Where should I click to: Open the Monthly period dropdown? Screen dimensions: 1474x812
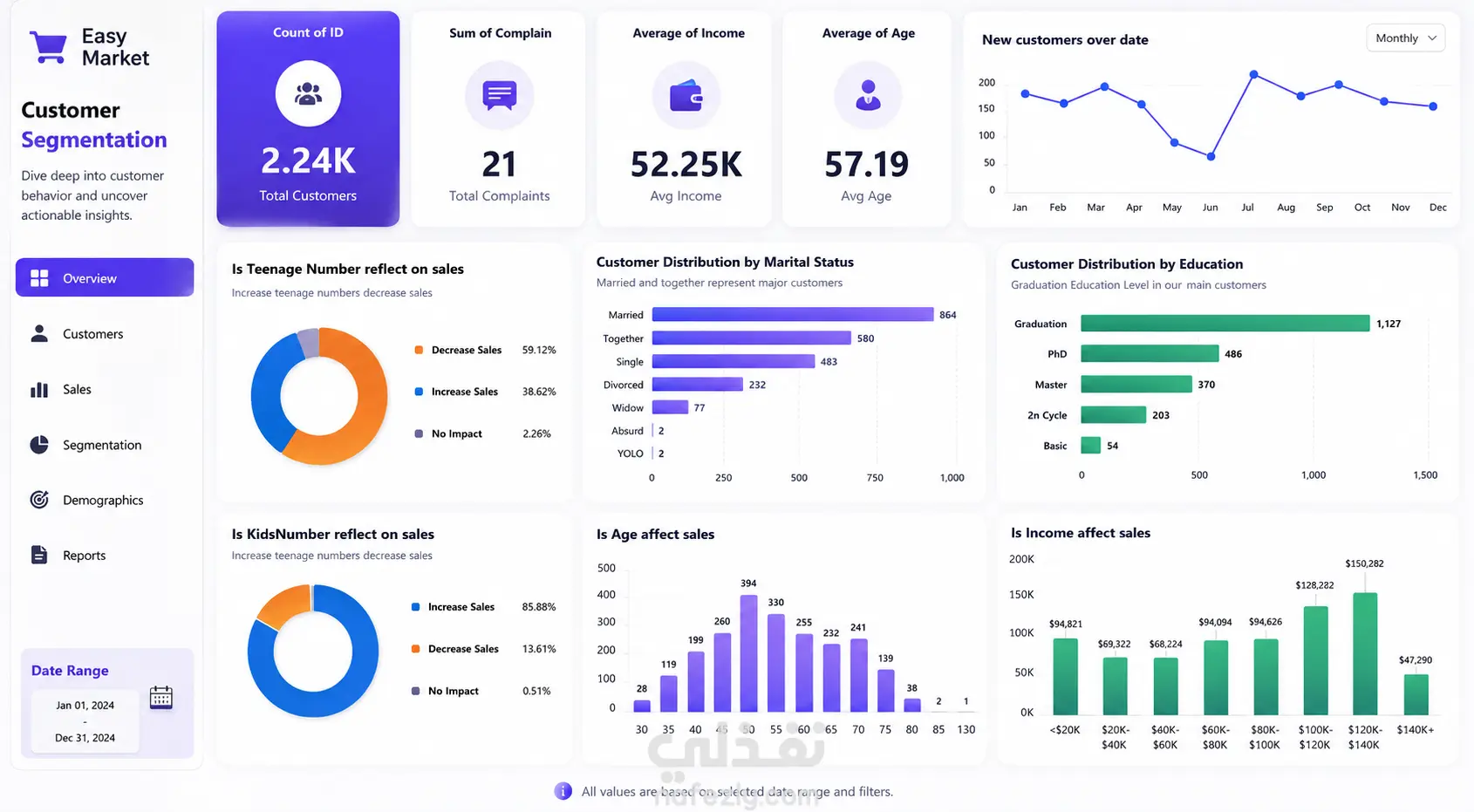1405,38
